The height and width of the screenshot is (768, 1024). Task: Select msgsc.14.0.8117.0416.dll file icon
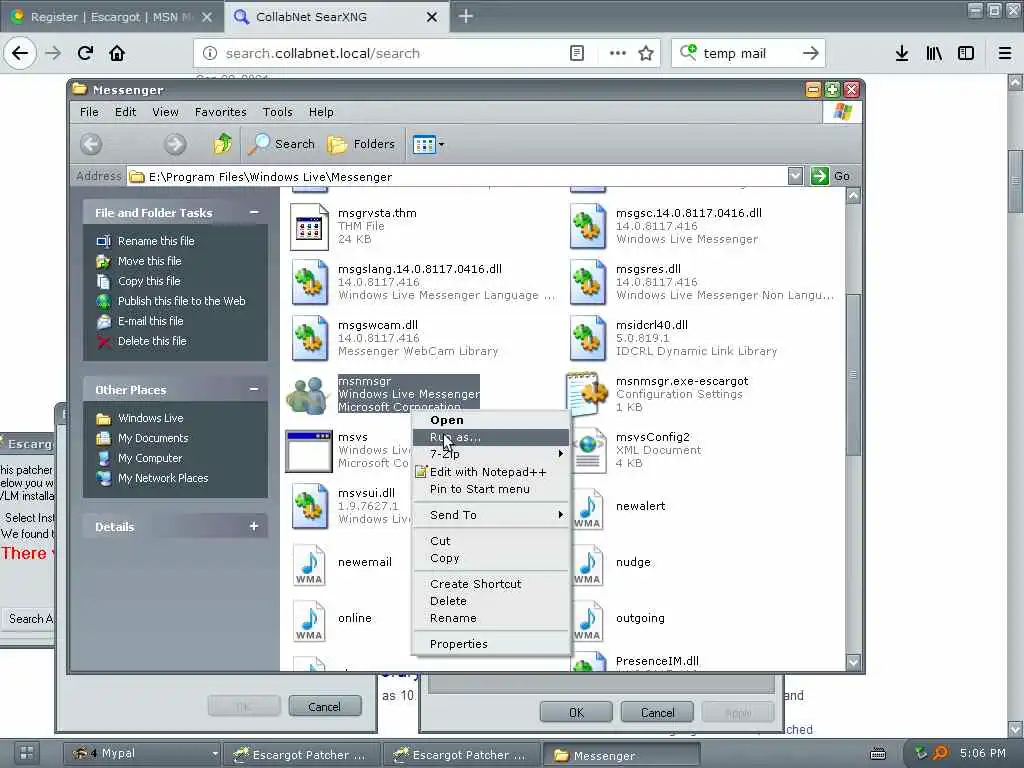(587, 227)
